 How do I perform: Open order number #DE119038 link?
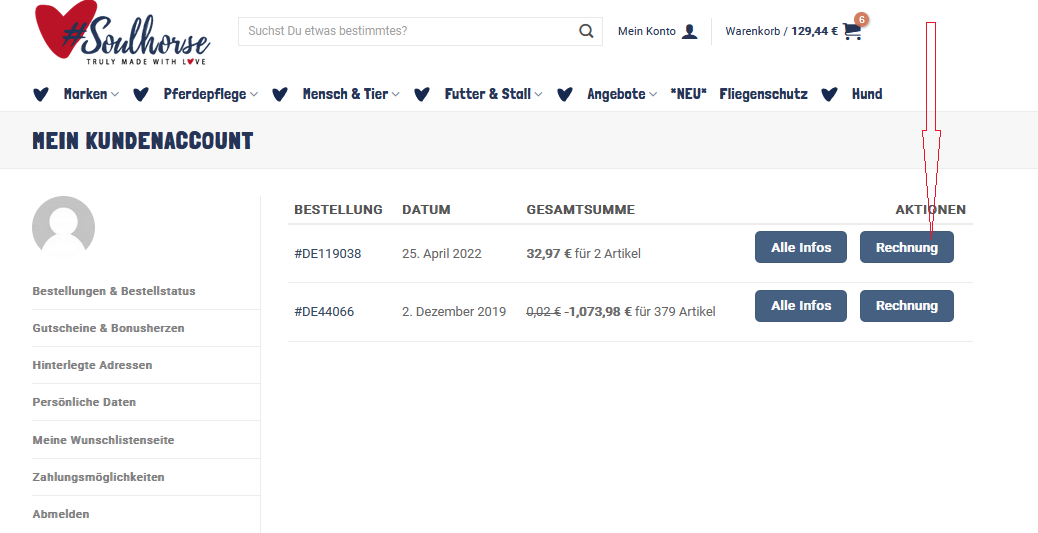click(x=328, y=254)
